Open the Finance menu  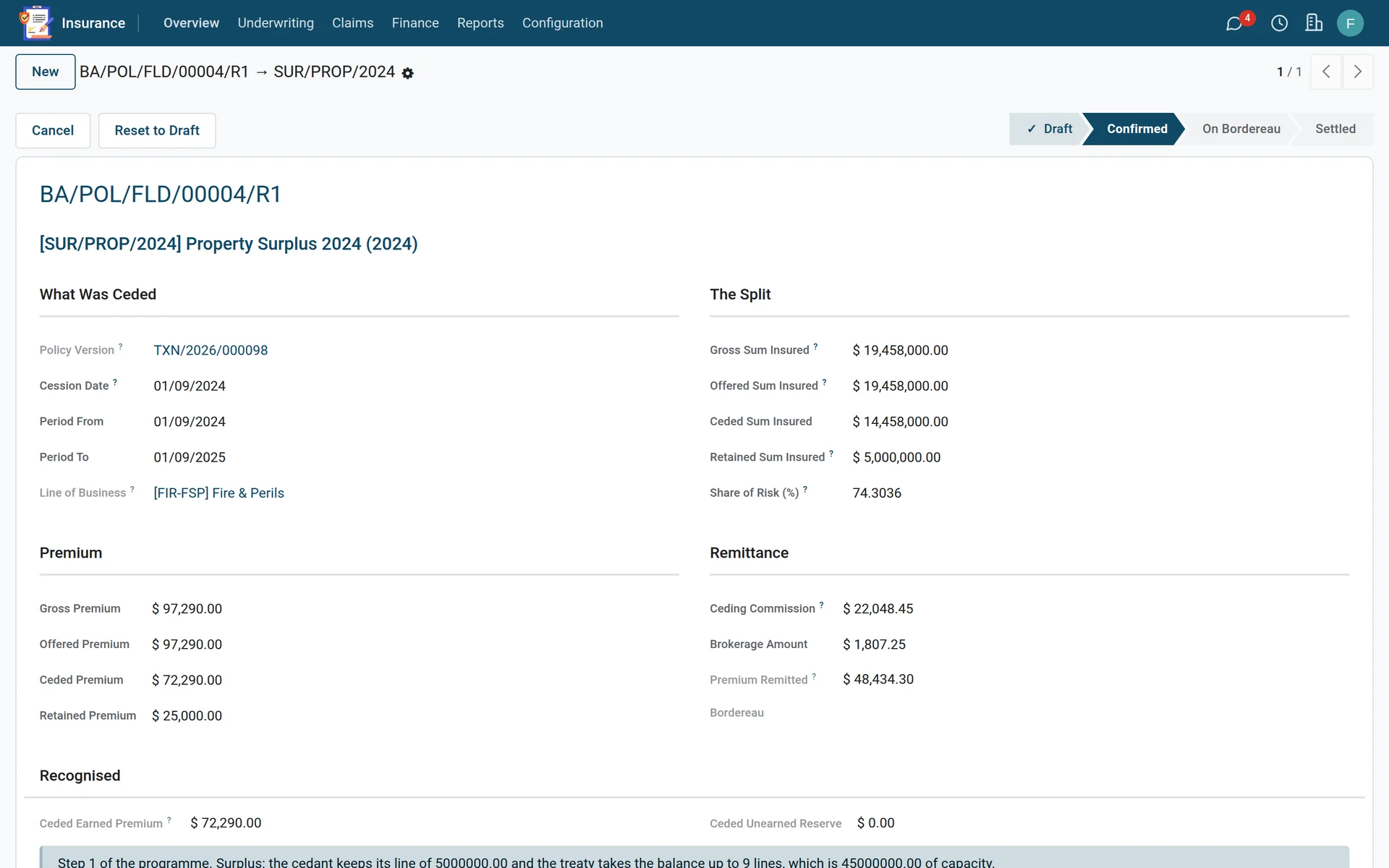pyautogui.click(x=415, y=23)
